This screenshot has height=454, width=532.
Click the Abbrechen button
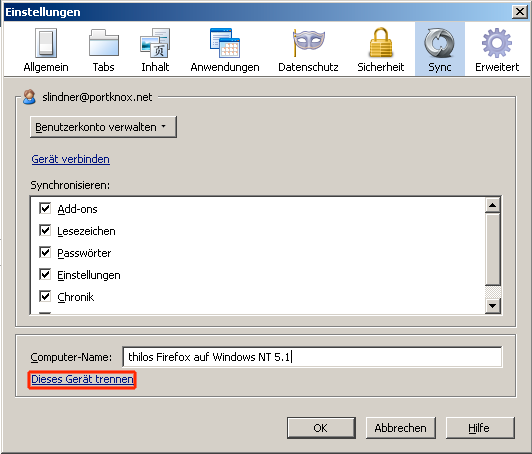pos(400,428)
